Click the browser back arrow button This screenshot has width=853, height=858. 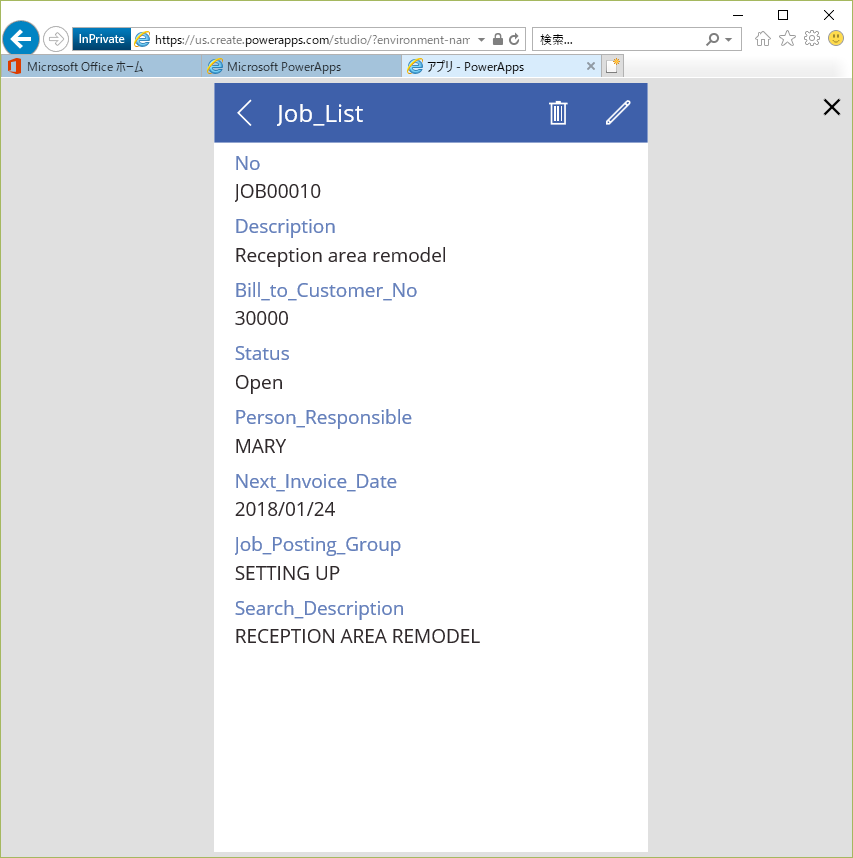coord(21,39)
